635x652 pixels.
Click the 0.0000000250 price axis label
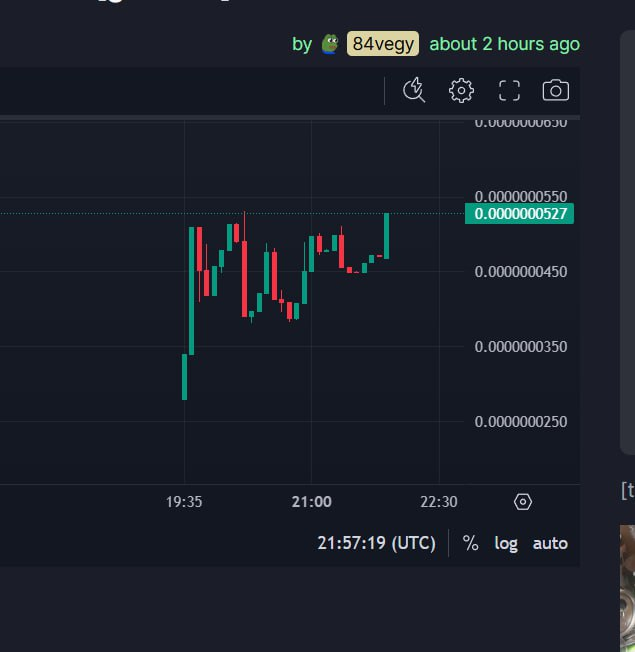[521, 422]
